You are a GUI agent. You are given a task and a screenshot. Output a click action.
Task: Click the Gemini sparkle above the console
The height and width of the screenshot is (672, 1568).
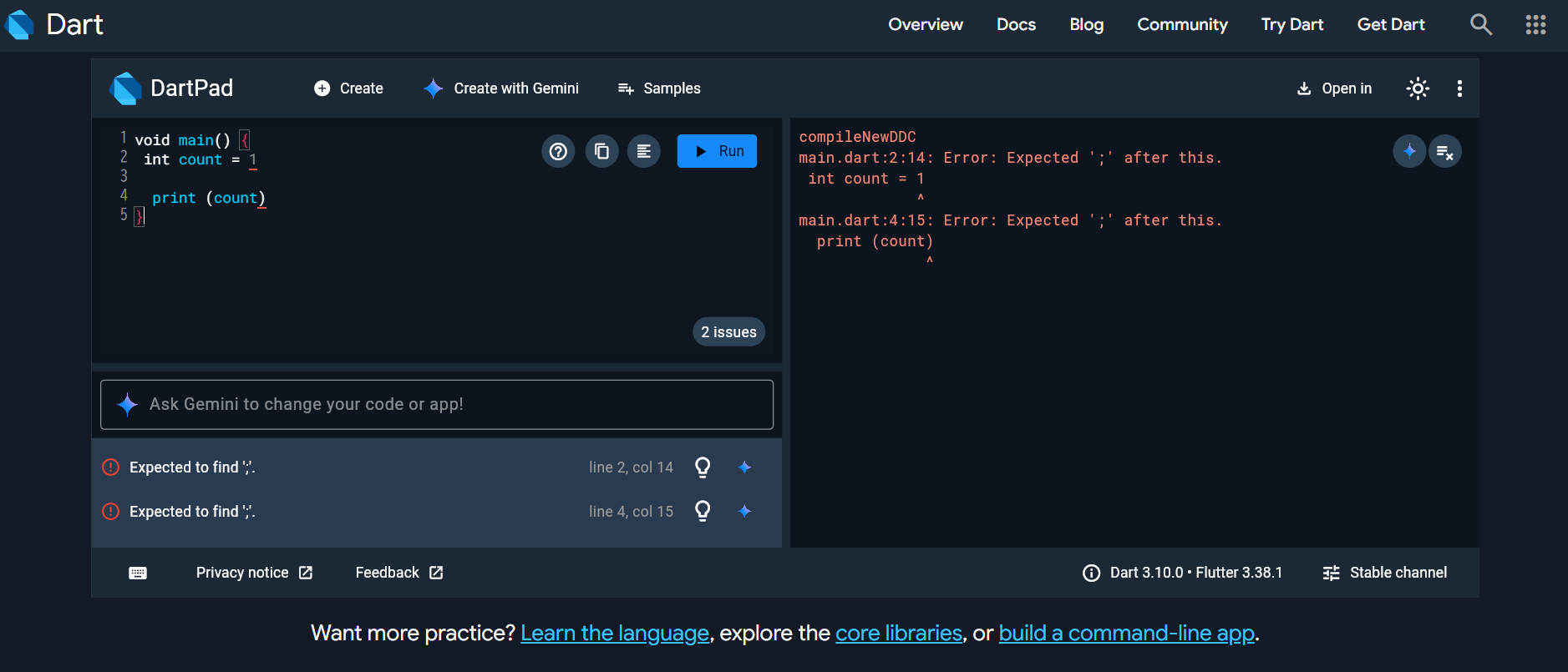click(x=1409, y=151)
